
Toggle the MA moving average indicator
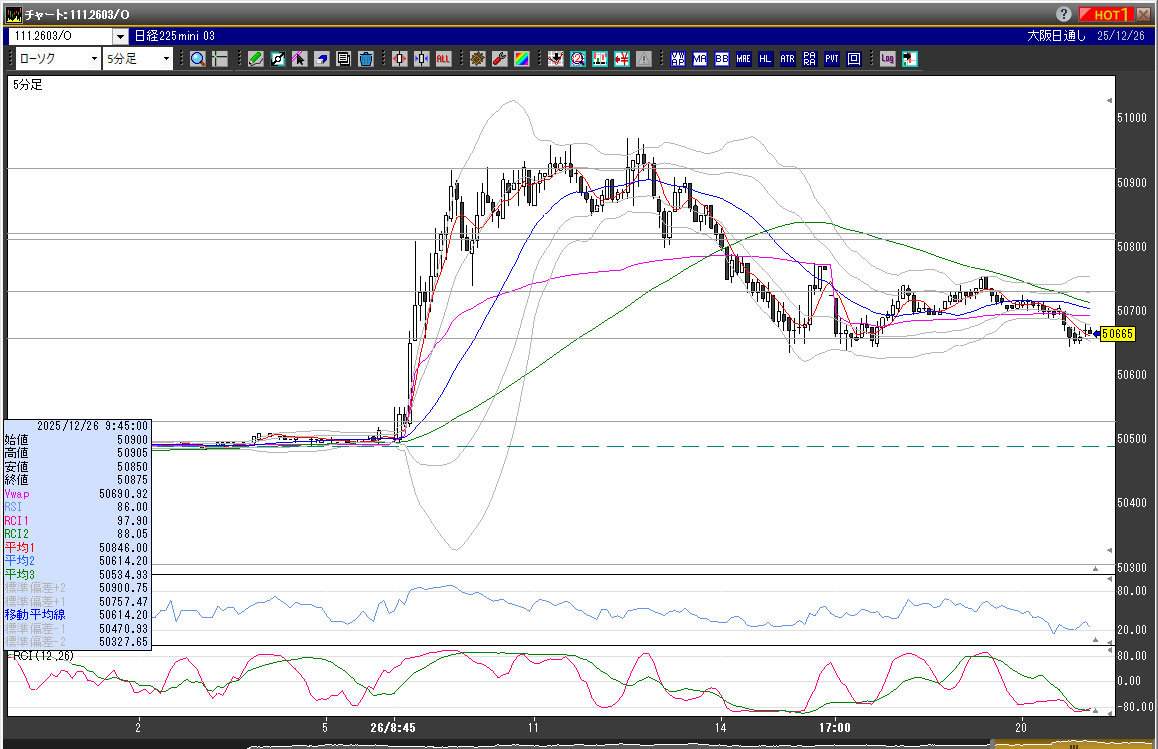[x=699, y=59]
